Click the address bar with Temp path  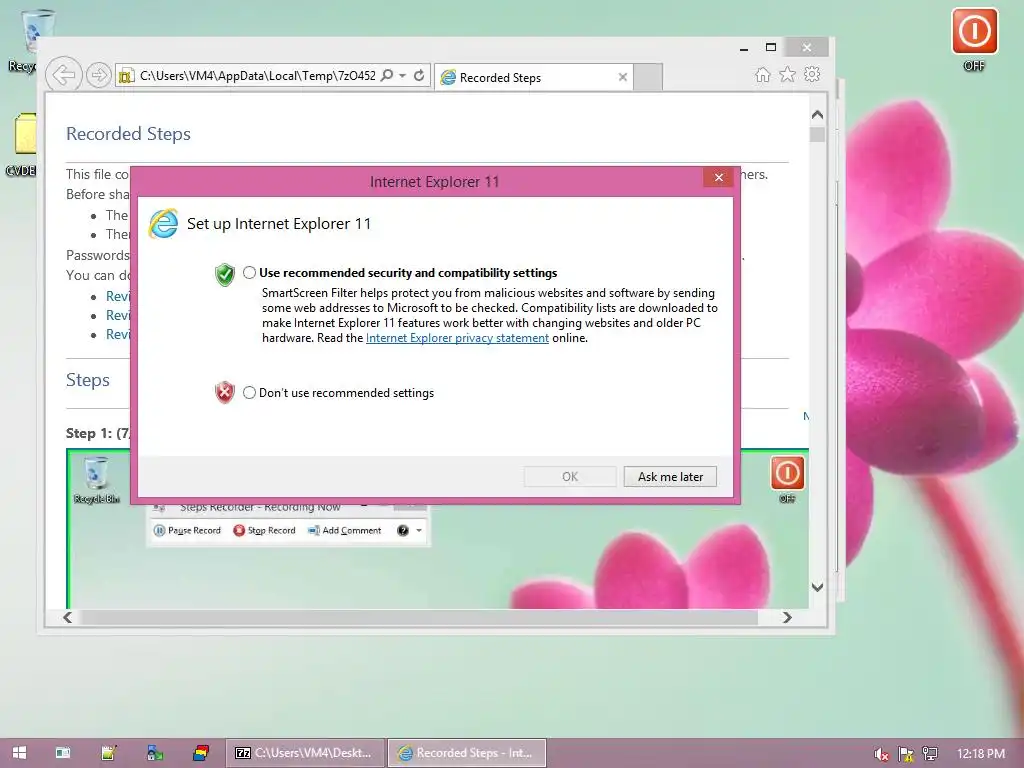pos(257,76)
